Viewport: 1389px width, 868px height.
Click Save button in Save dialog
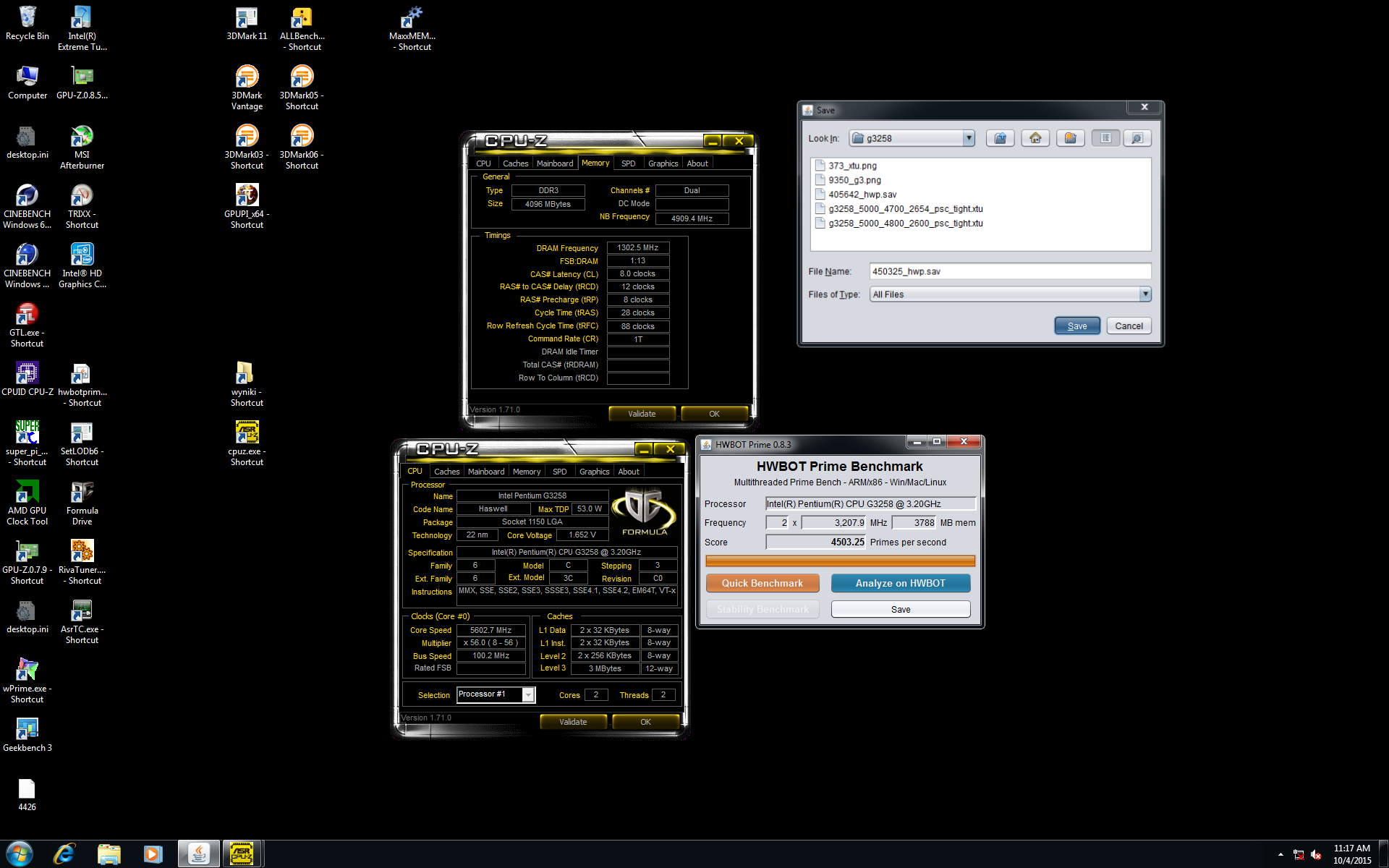click(x=1076, y=326)
